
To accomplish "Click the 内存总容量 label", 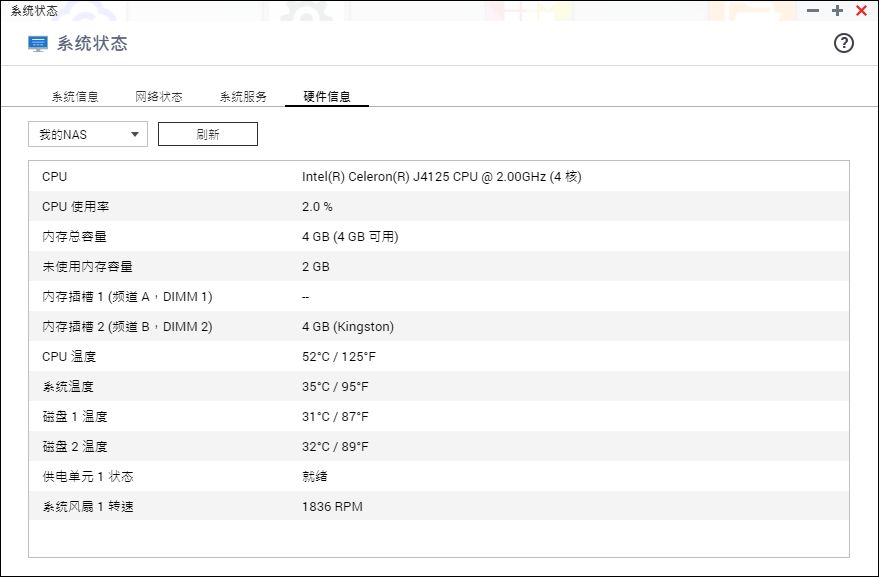I will [x=74, y=237].
